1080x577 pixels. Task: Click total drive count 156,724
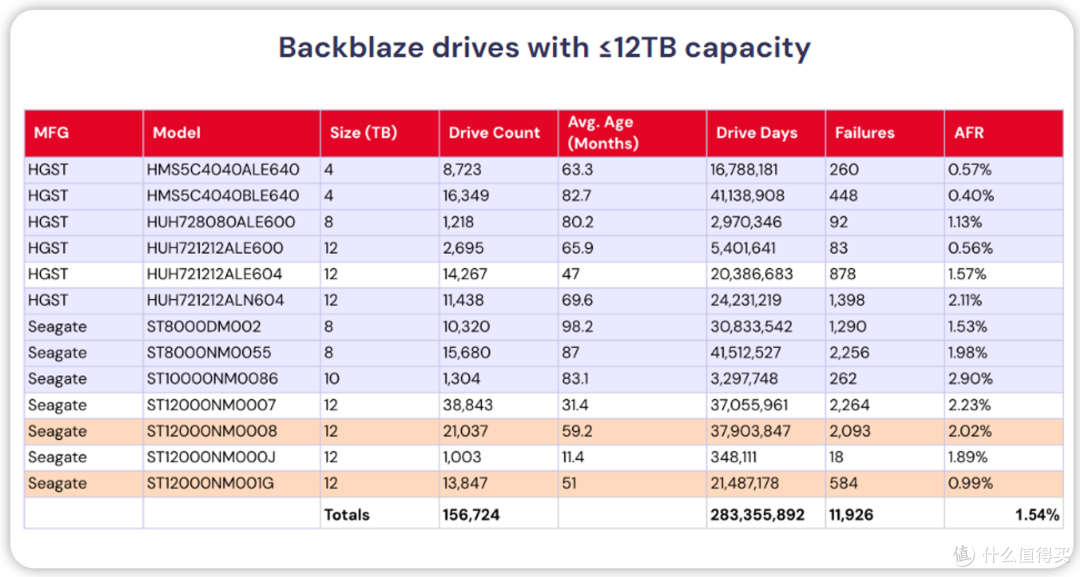pyautogui.click(x=471, y=515)
